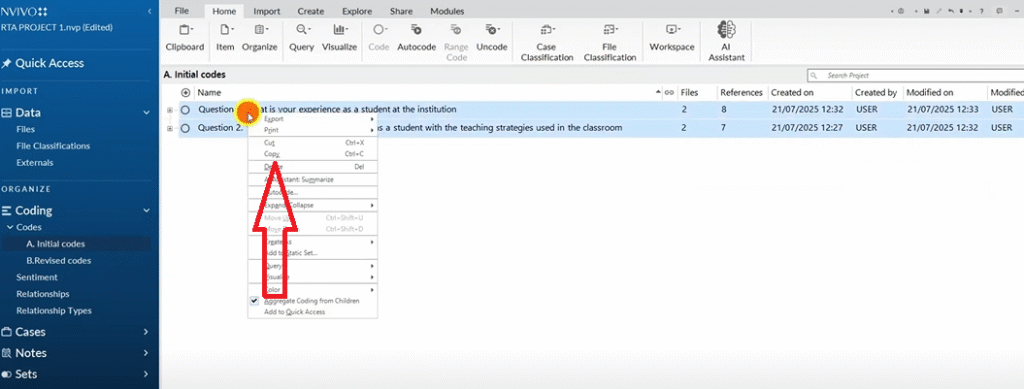Open Quick Access in the sidebar
This screenshot has height=389, width=1024.
tap(43, 63)
